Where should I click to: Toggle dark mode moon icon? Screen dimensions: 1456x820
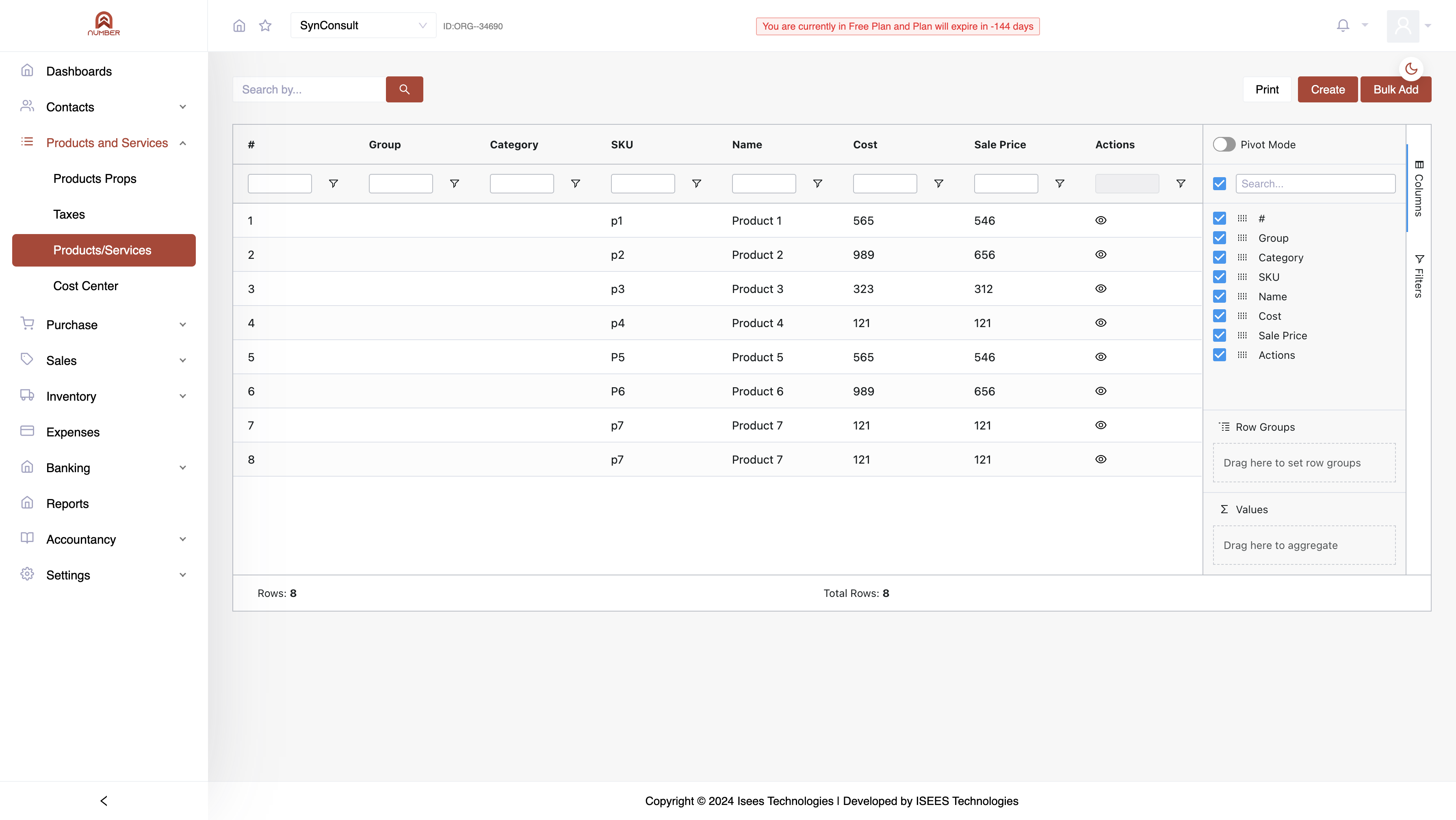click(x=1411, y=69)
